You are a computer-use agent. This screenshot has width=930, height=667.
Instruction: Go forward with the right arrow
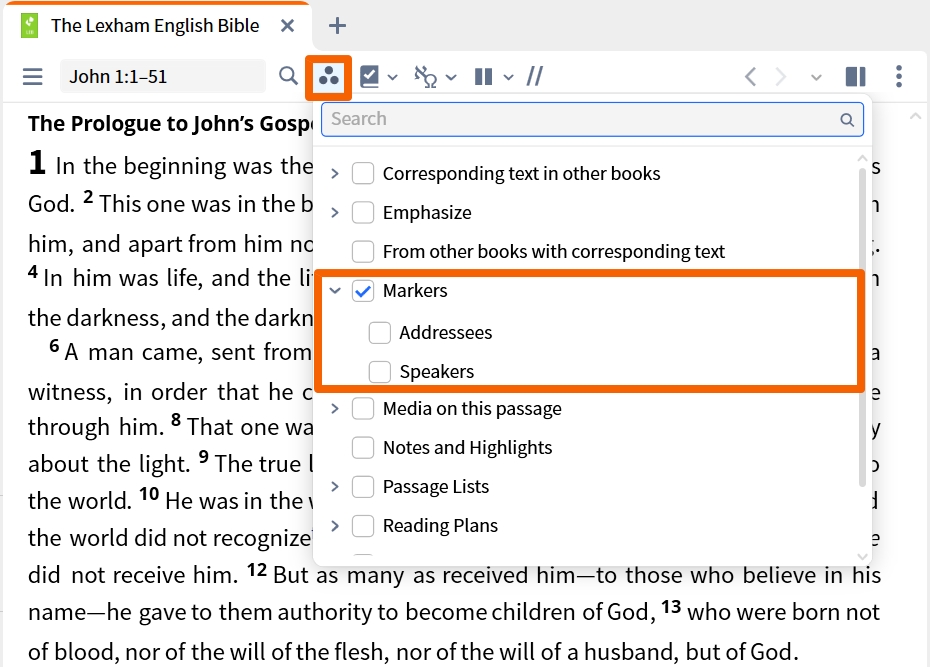pos(781,76)
